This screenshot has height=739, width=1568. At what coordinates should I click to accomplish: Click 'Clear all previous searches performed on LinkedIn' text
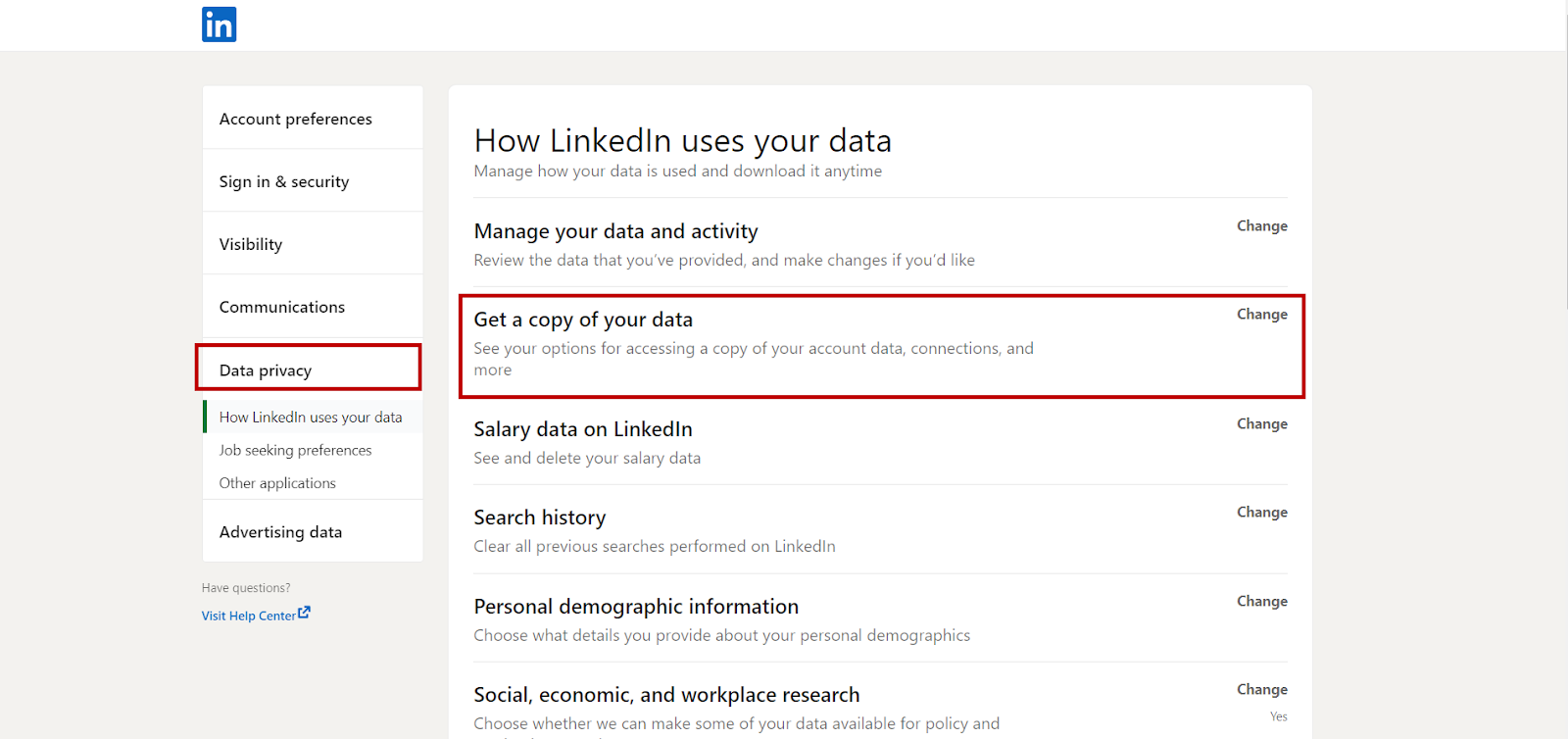(655, 546)
